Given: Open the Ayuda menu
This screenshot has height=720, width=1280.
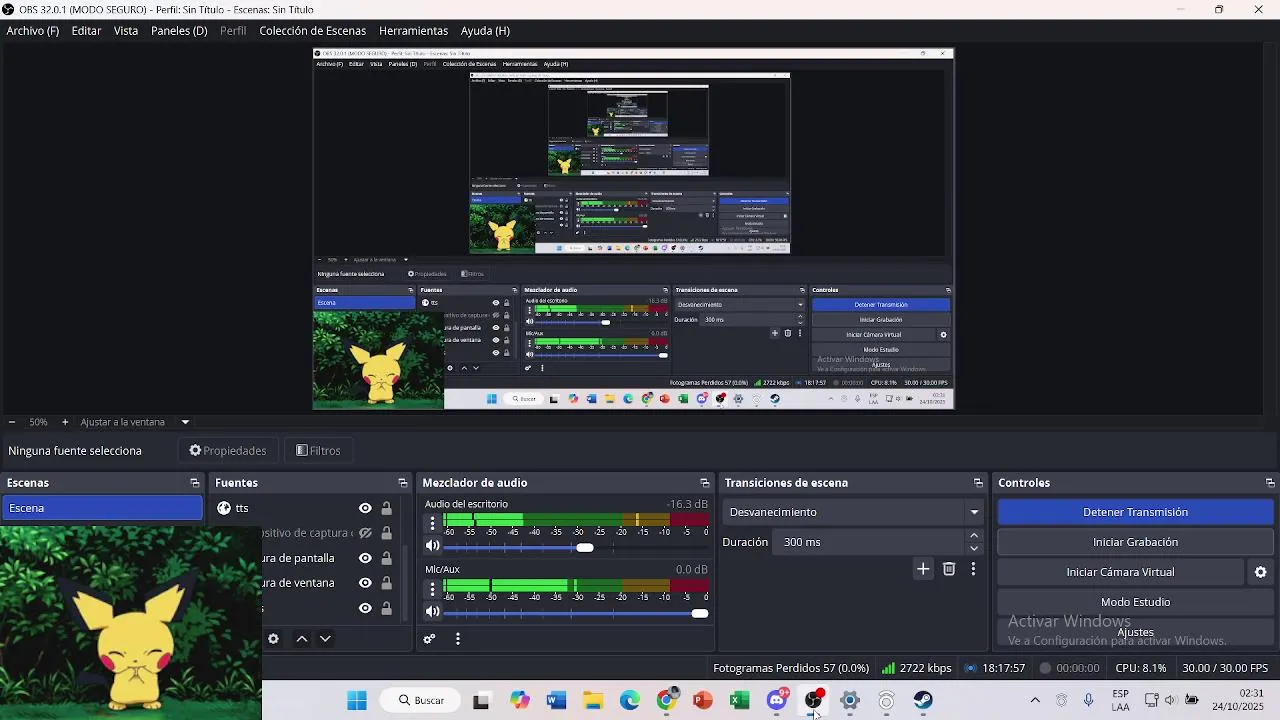Looking at the screenshot, I should (x=485, y=31).
